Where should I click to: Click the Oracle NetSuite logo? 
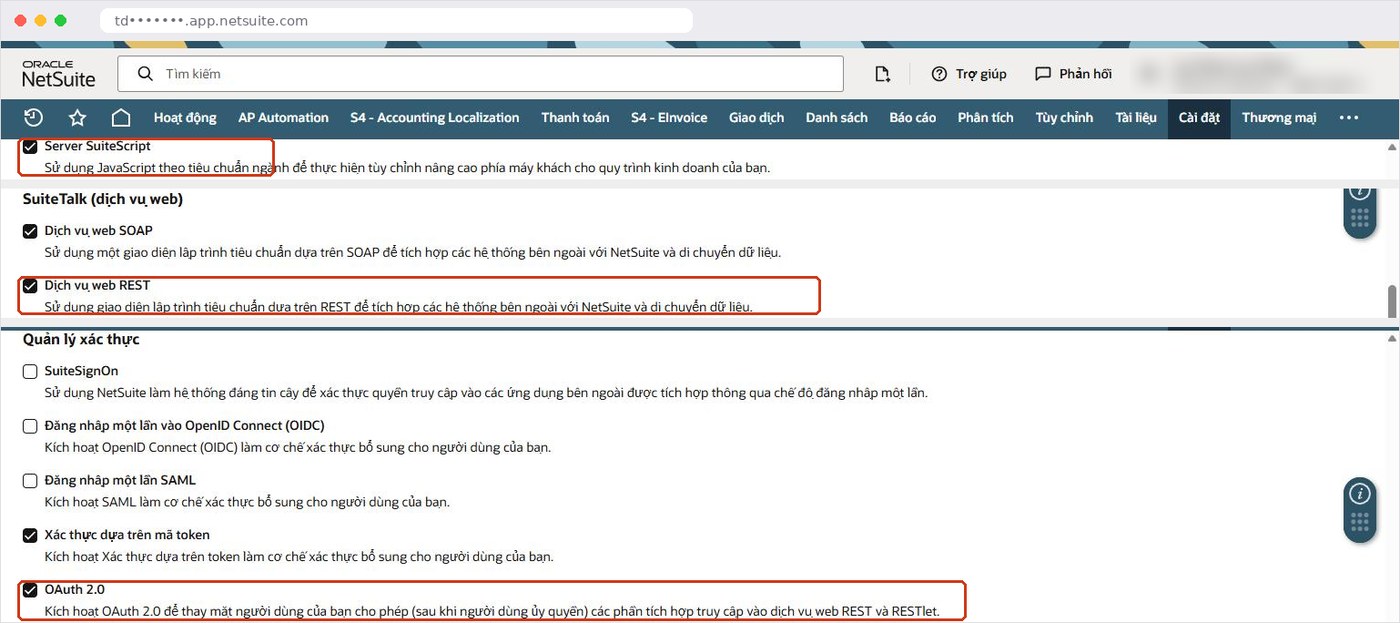pos(59,74)
